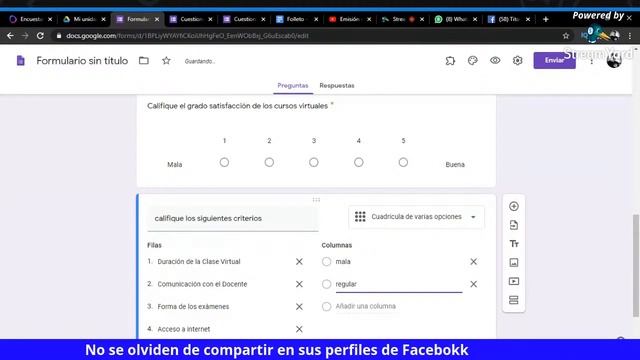Click the 'Buena' scale label
The image size is (640, 360).
[x=455, y=164]
